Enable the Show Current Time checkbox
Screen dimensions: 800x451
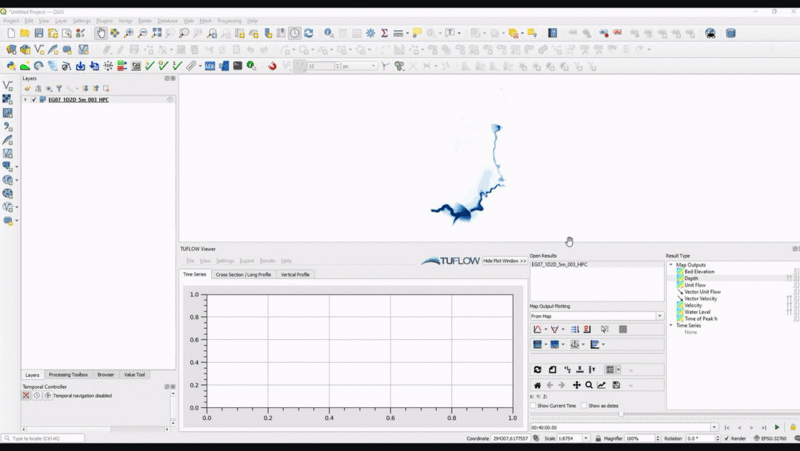pos(533,405)
